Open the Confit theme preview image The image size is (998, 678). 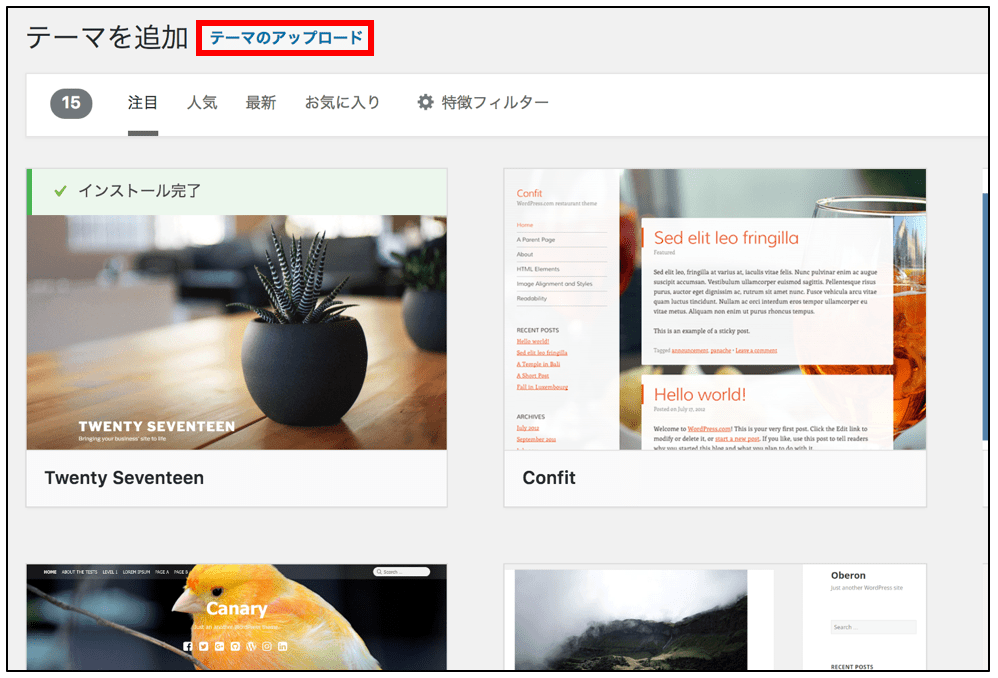715,309
